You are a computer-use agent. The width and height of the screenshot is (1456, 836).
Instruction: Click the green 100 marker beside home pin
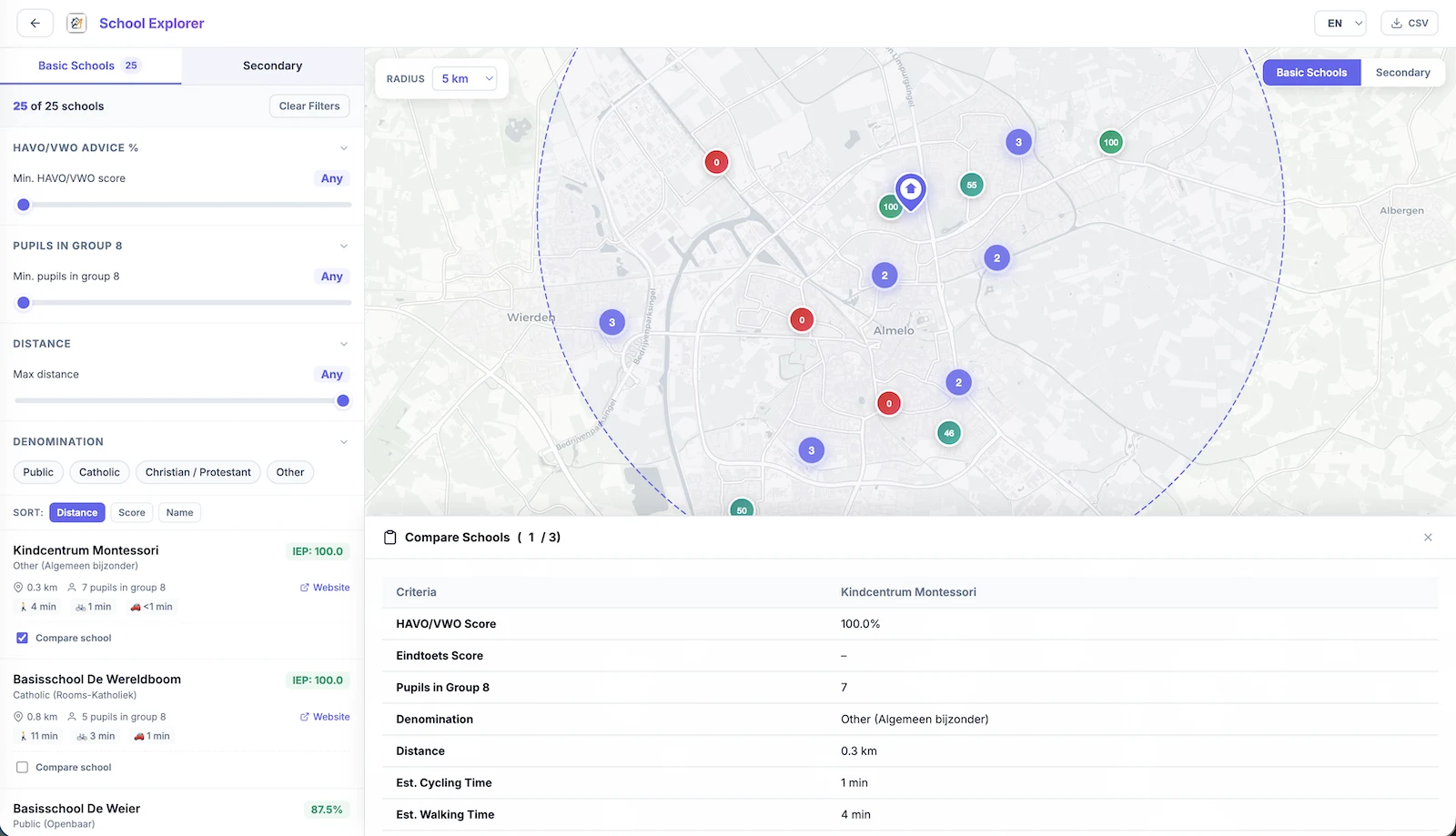pyautogui.click(x=890, y=206)
